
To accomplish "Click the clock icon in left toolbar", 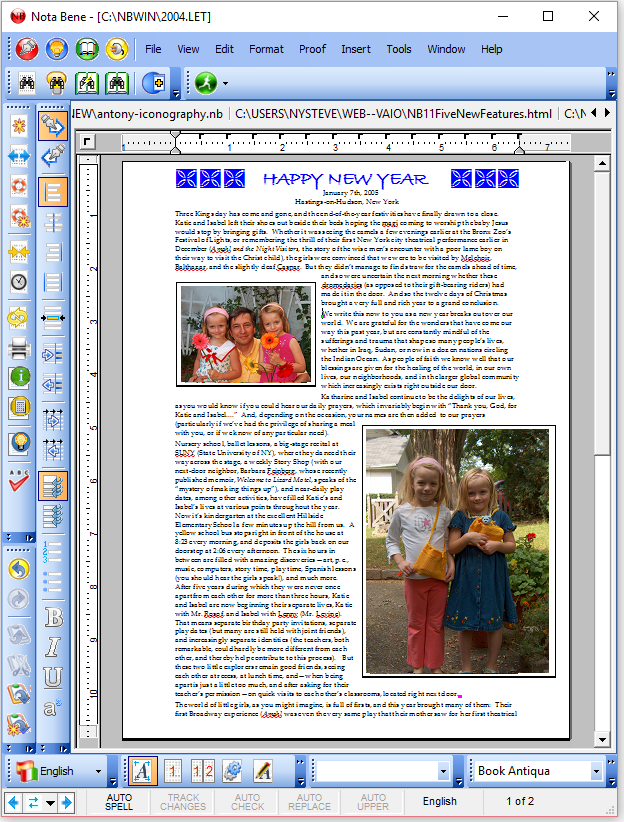I will tap(18, 282).
